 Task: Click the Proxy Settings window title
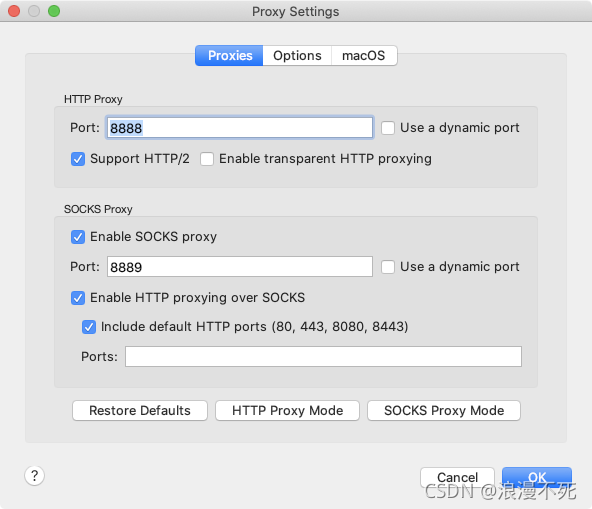point(296,12)
